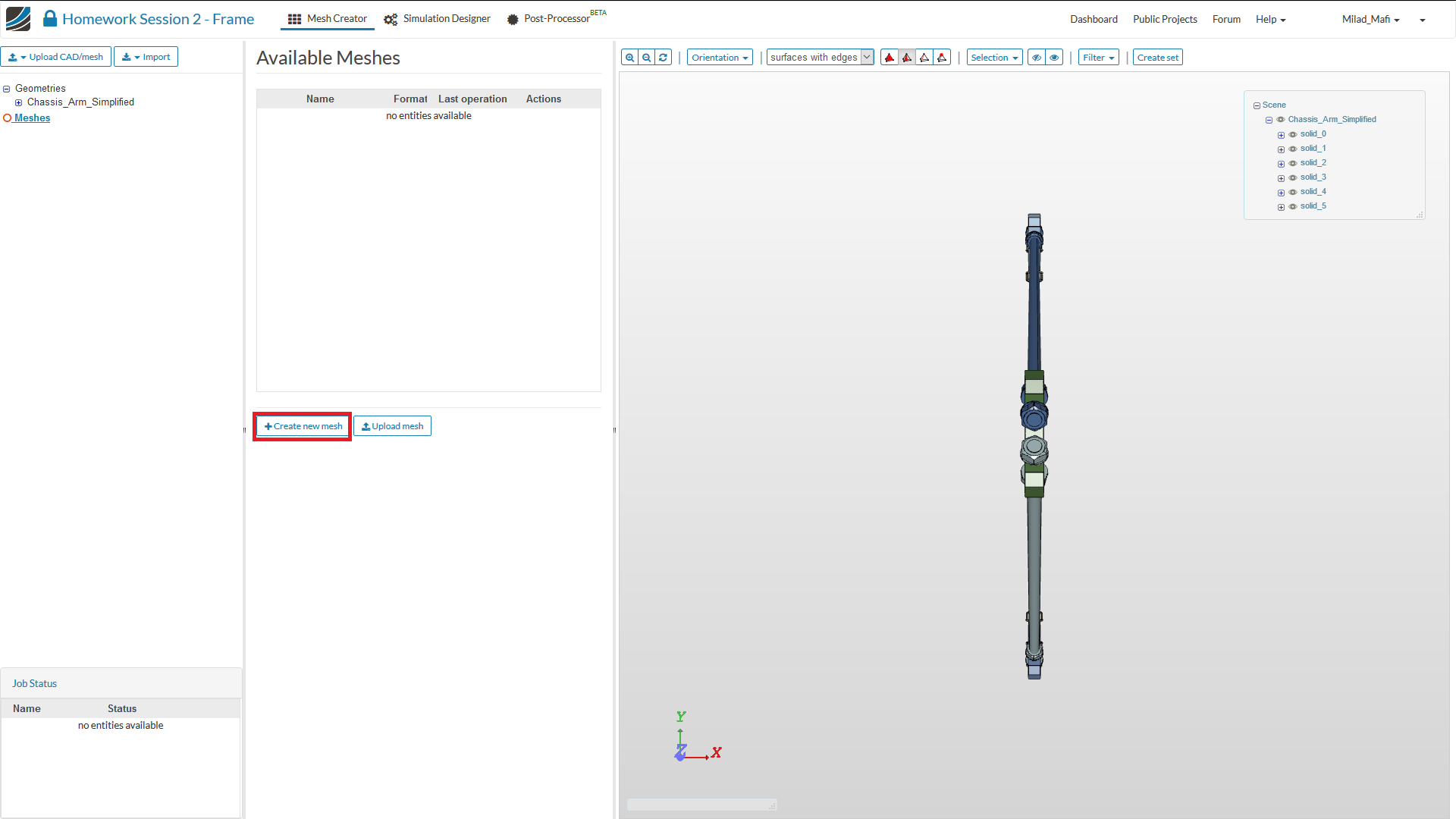Click the hide selection (crossed eye) icon
This screenshot has width=1456, height=819.
click(x=1036, y=58)
